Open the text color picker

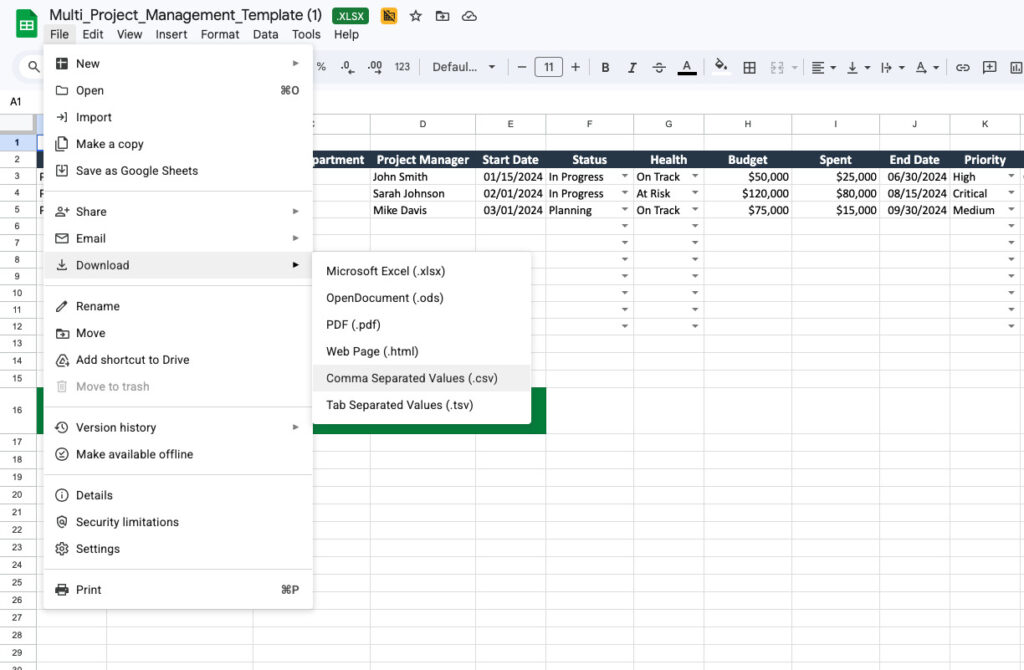coord(687,67)
